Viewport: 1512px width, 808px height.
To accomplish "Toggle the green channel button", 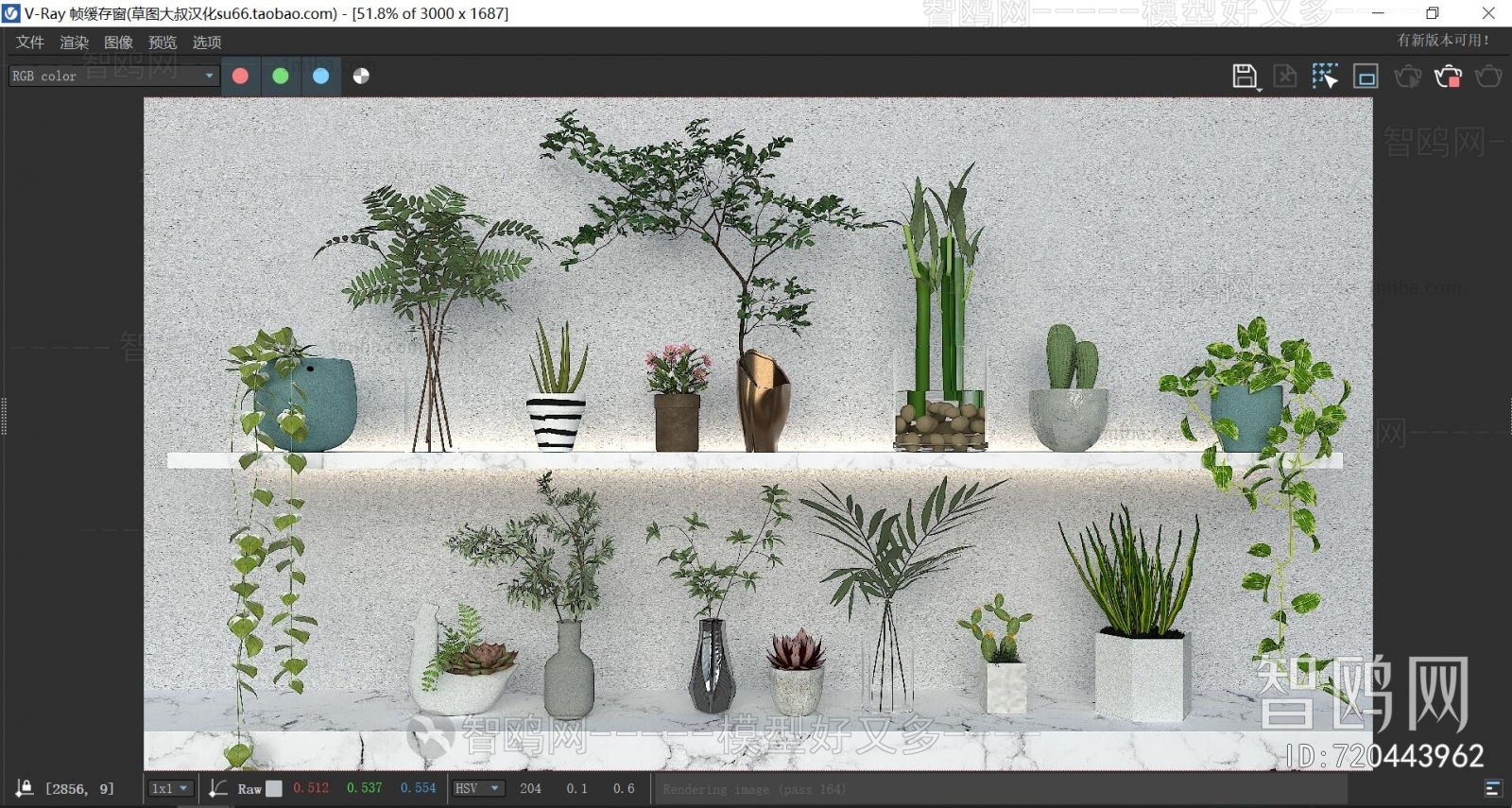I will point(281,77).
